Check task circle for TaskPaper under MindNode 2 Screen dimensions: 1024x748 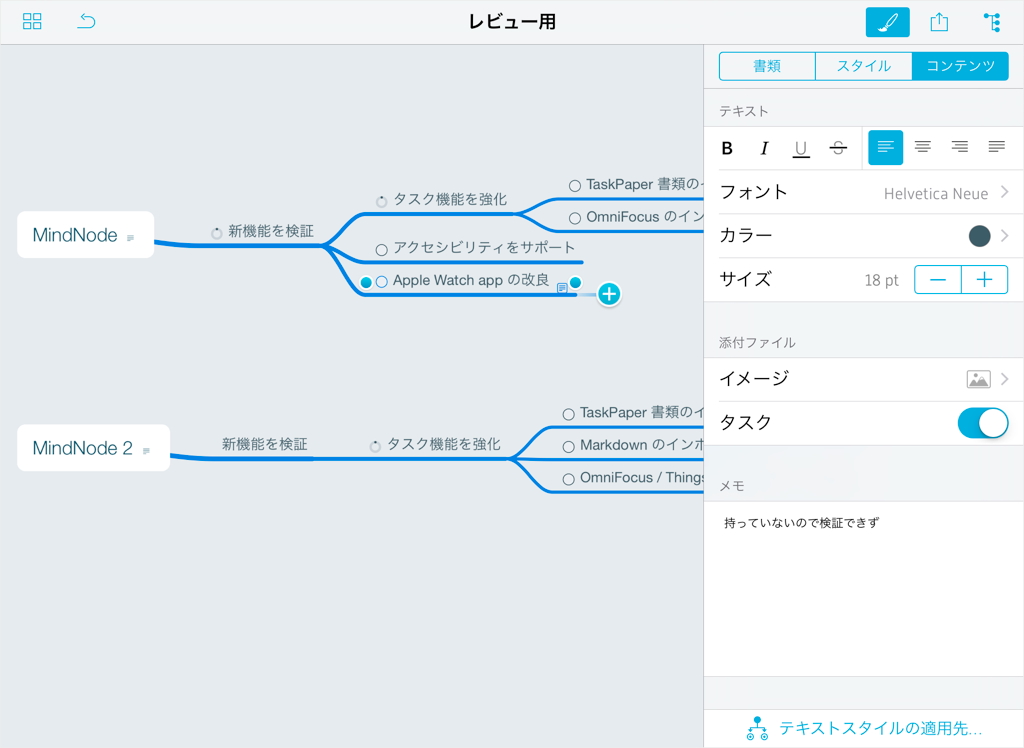click(x=569, y=414)
